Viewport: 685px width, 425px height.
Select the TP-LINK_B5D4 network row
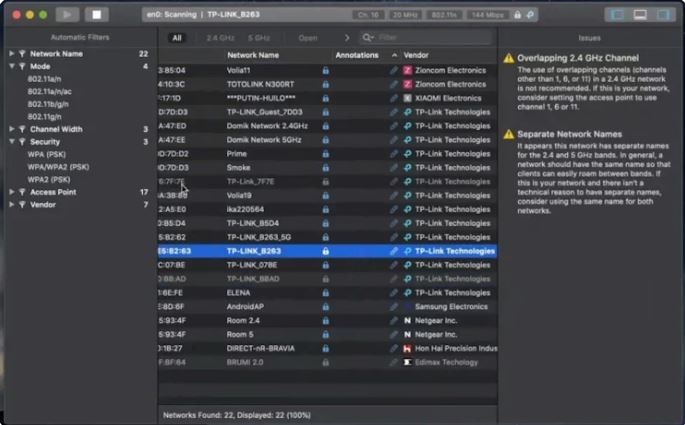[327, 223]
